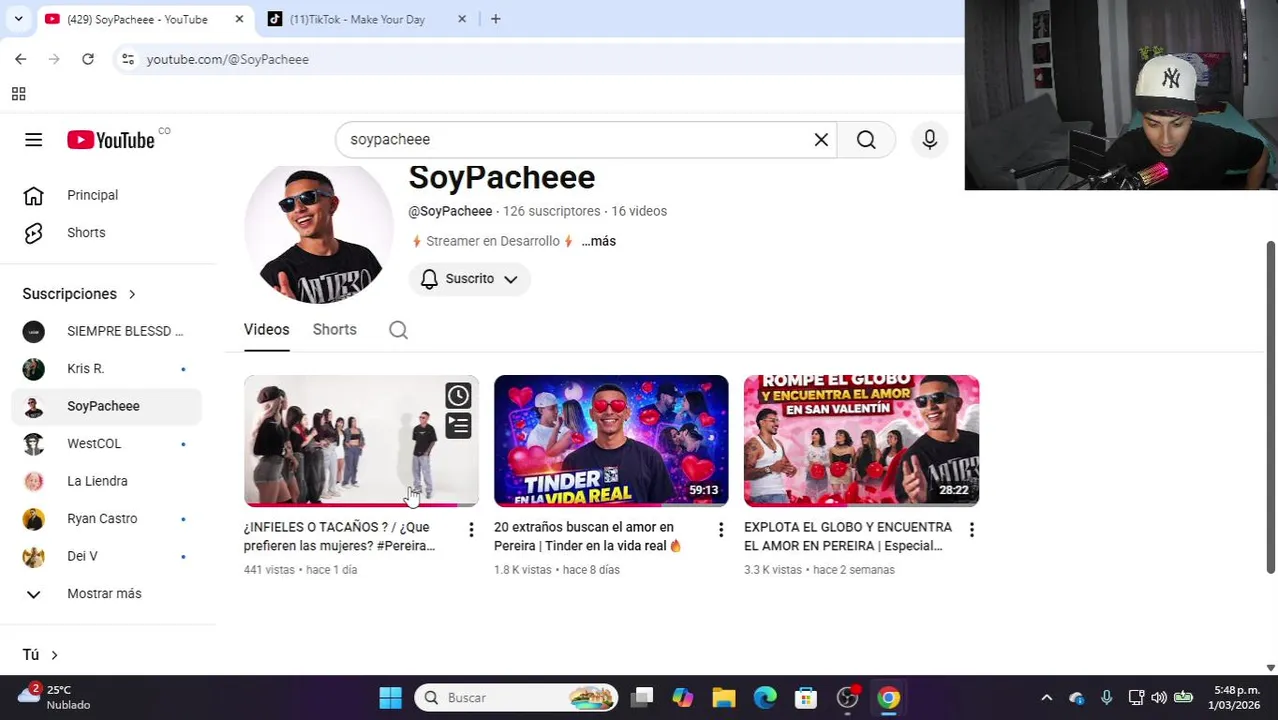Viewport: 1278px width, 720px height.
Task: Open File Explorer from the taskbar
Action: pos(723,698)
